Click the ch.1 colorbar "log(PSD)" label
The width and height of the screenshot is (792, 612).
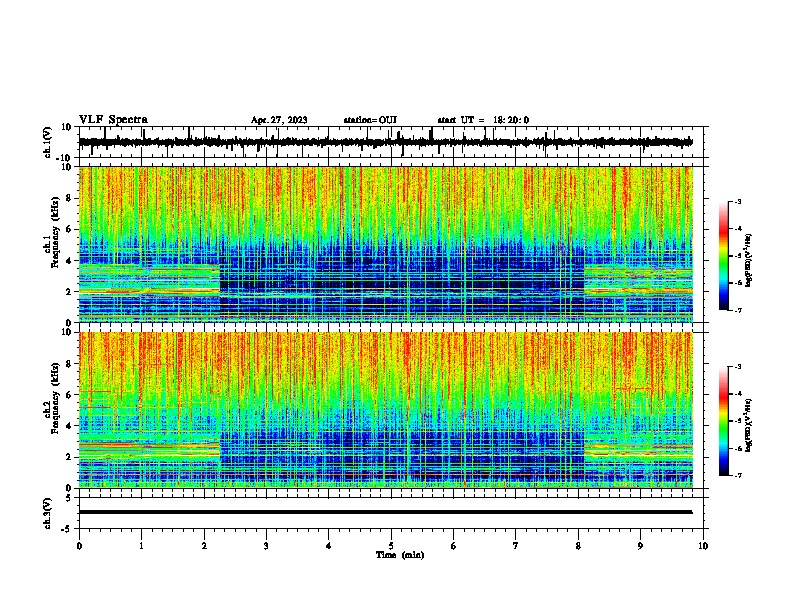748,260
